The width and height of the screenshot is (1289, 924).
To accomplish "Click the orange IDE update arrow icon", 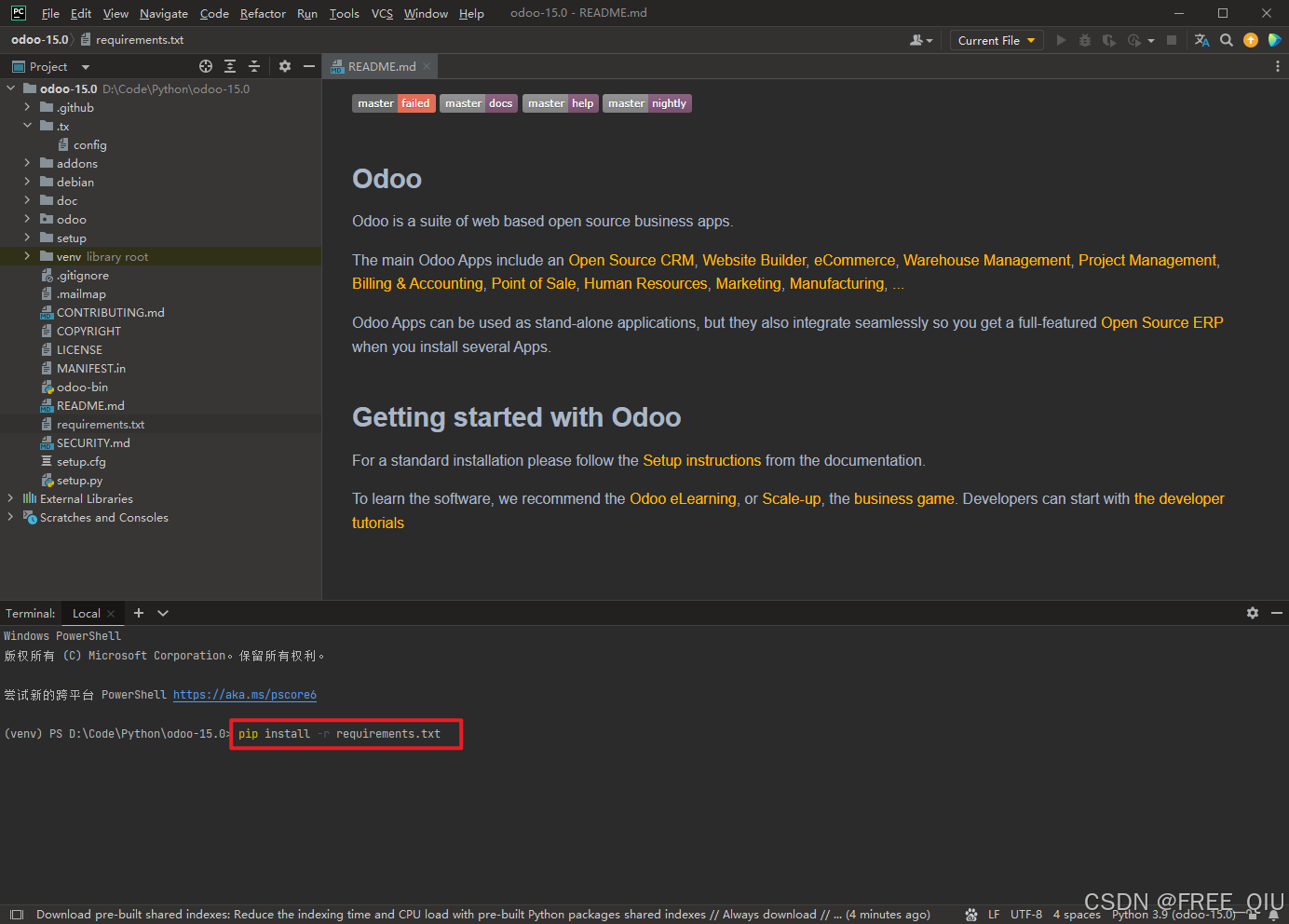I will (x=1251, y=40).
